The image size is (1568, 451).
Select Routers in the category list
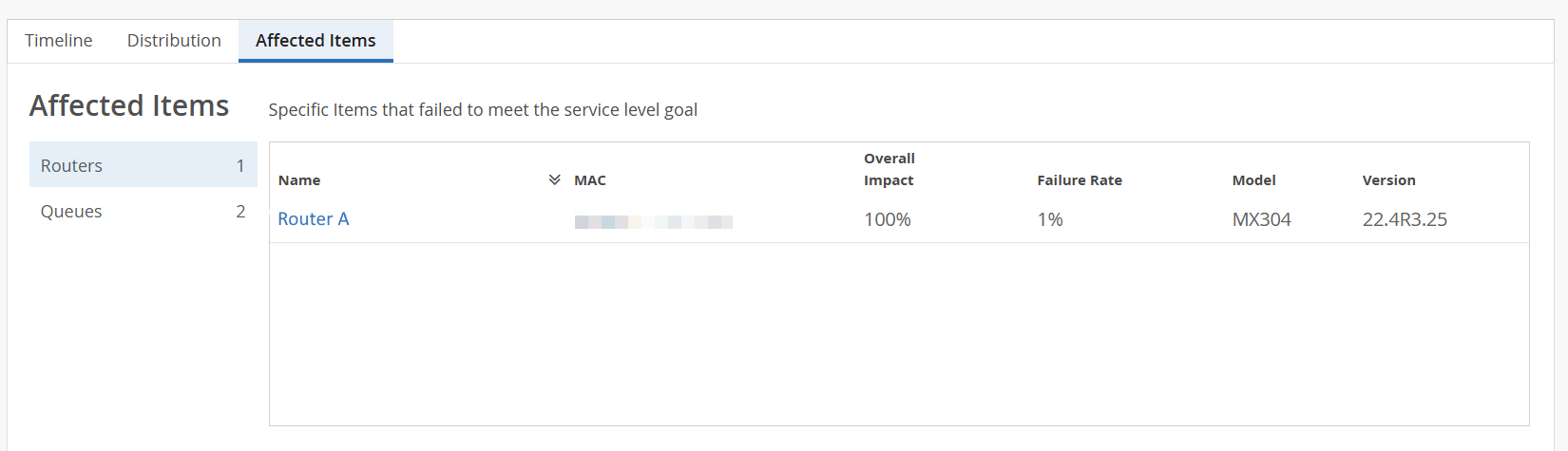(x=72, y=165)
